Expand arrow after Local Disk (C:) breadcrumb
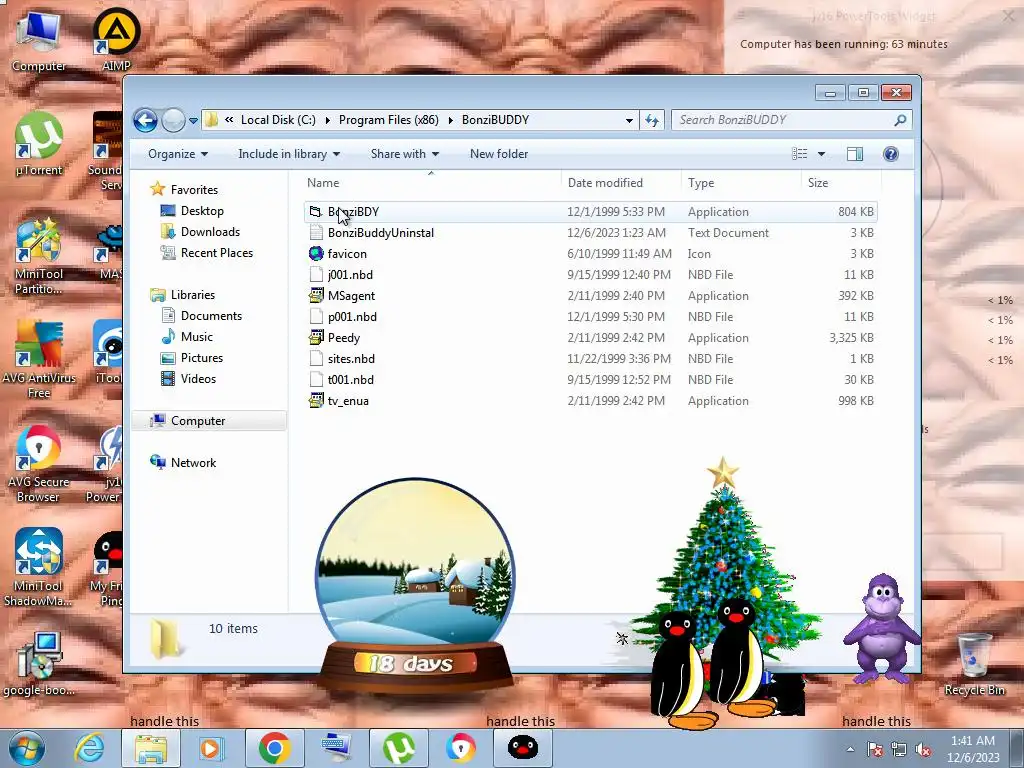 pos(327,120)
